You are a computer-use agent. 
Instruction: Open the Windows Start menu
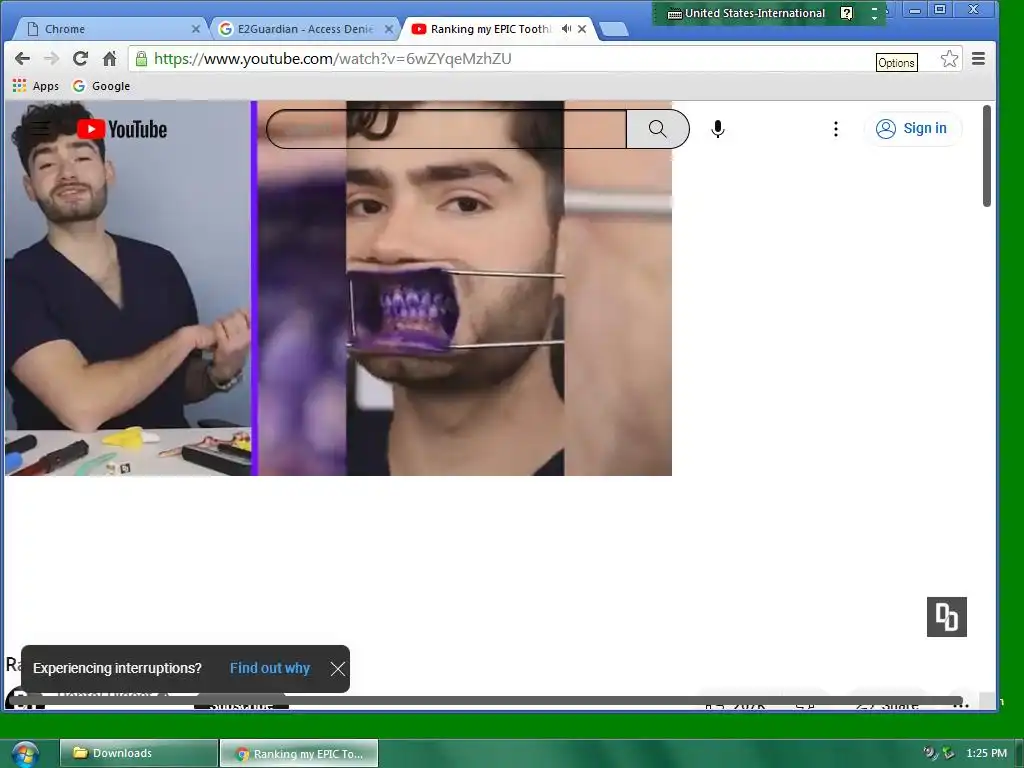(25, 754)
